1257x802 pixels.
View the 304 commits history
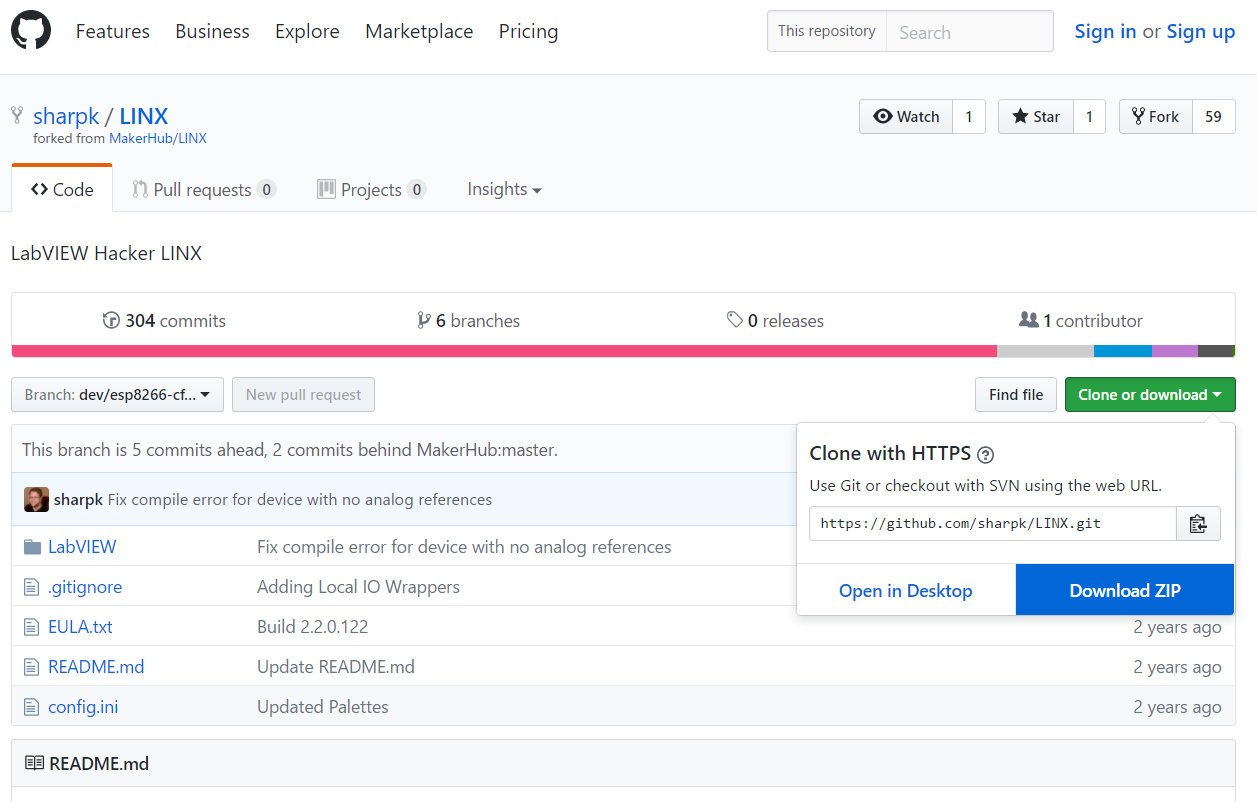(164, 320)
